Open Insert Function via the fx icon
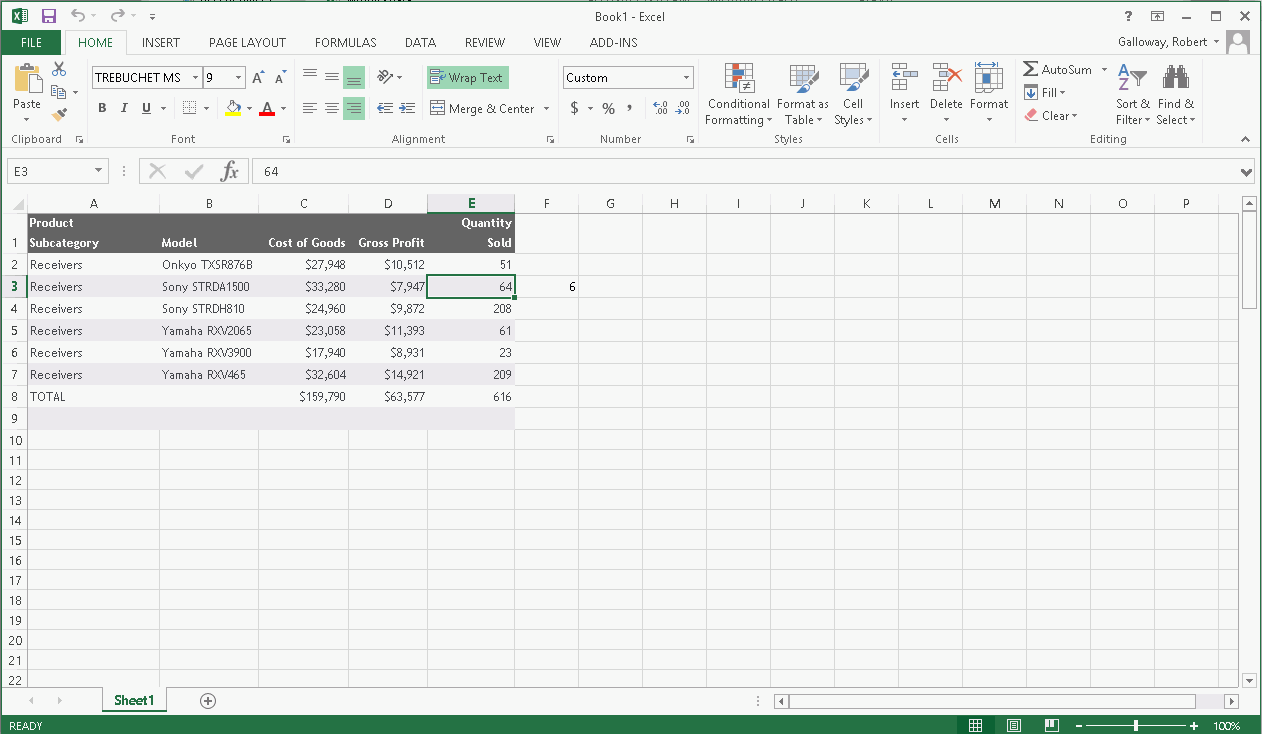Image resolution: width=1262 pixels, height=734 pixels. click(x=230, y=171)
